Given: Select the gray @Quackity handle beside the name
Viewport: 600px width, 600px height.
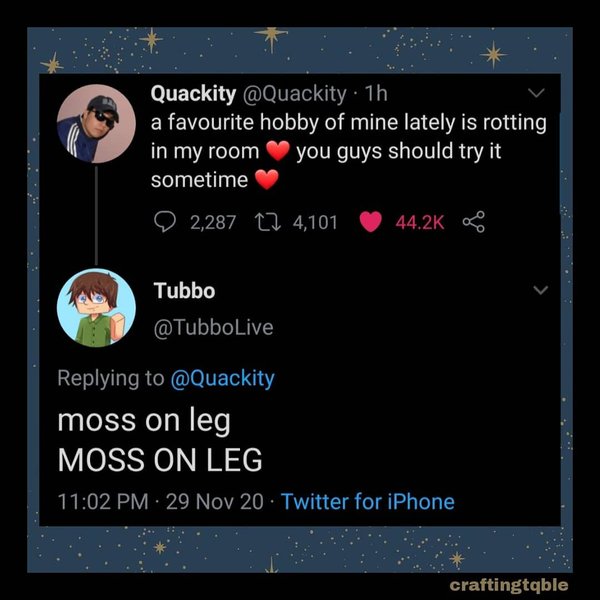Looking at the screenshot, I should point(295,94).
